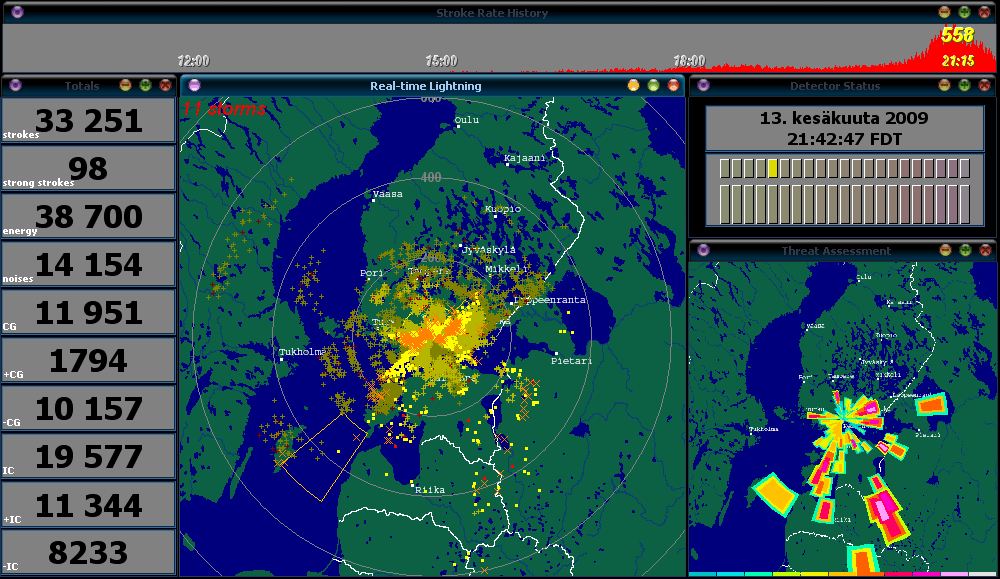The height and width of the screenshot is (579, 1000).
Task: Select the energy value 38 700
Action: (x=89, y=217)
